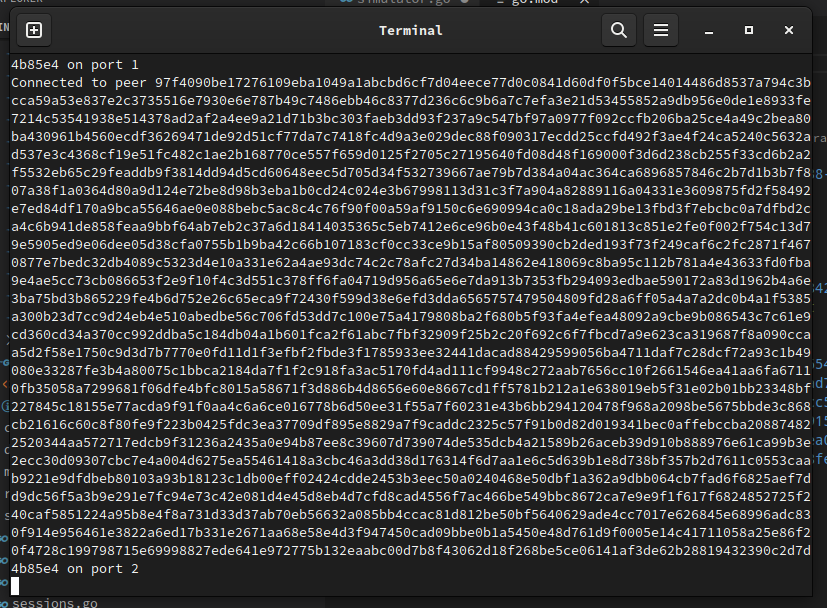Image resolution: width=827 pixels, height=608 pixels.
Task: Click the hex line starting with 'cd360cd34a37'
Action: [411, 335]
